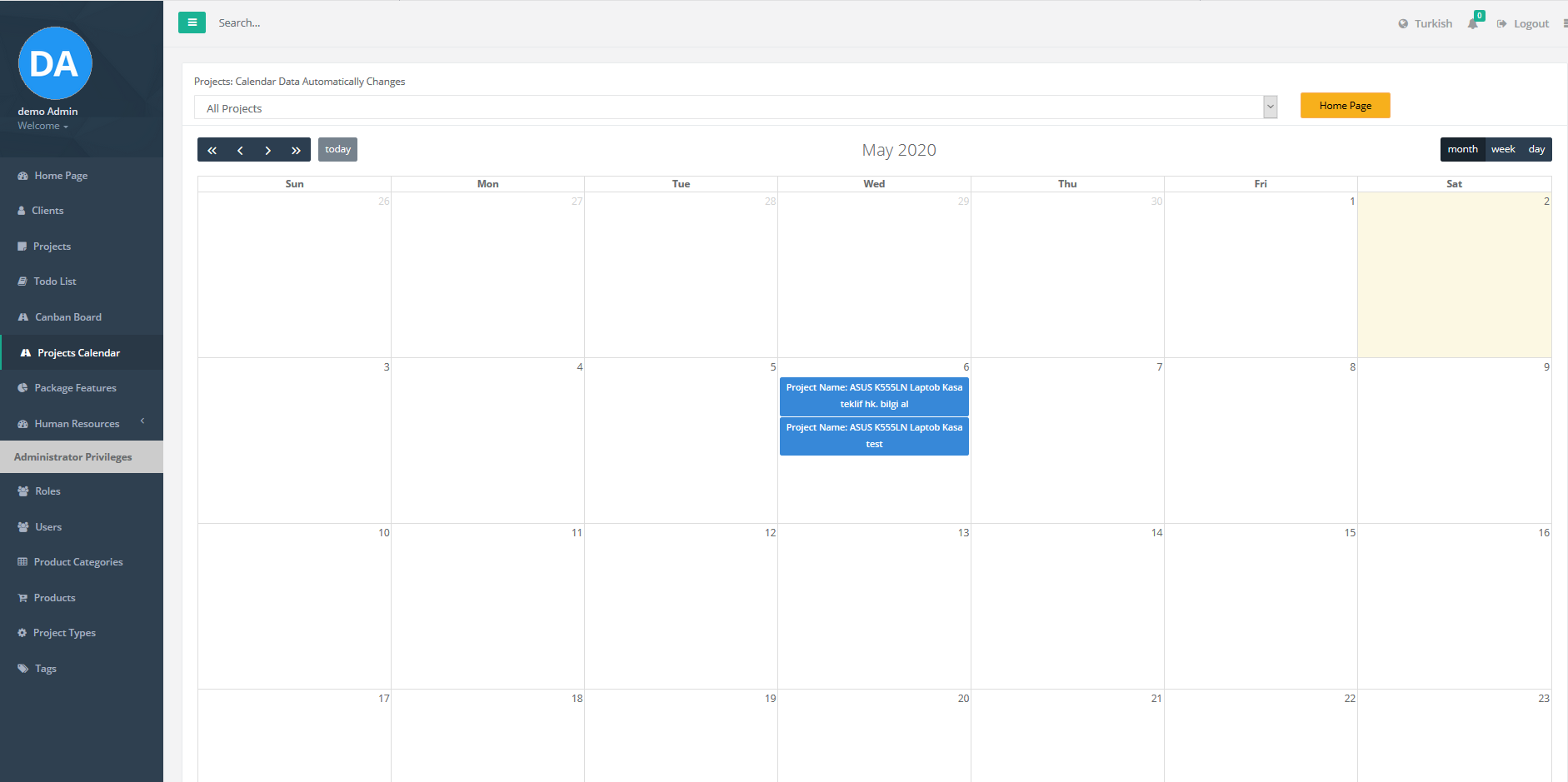Click the globe icon beside Turkish

pyautogui.click(x=1403, y=24)
